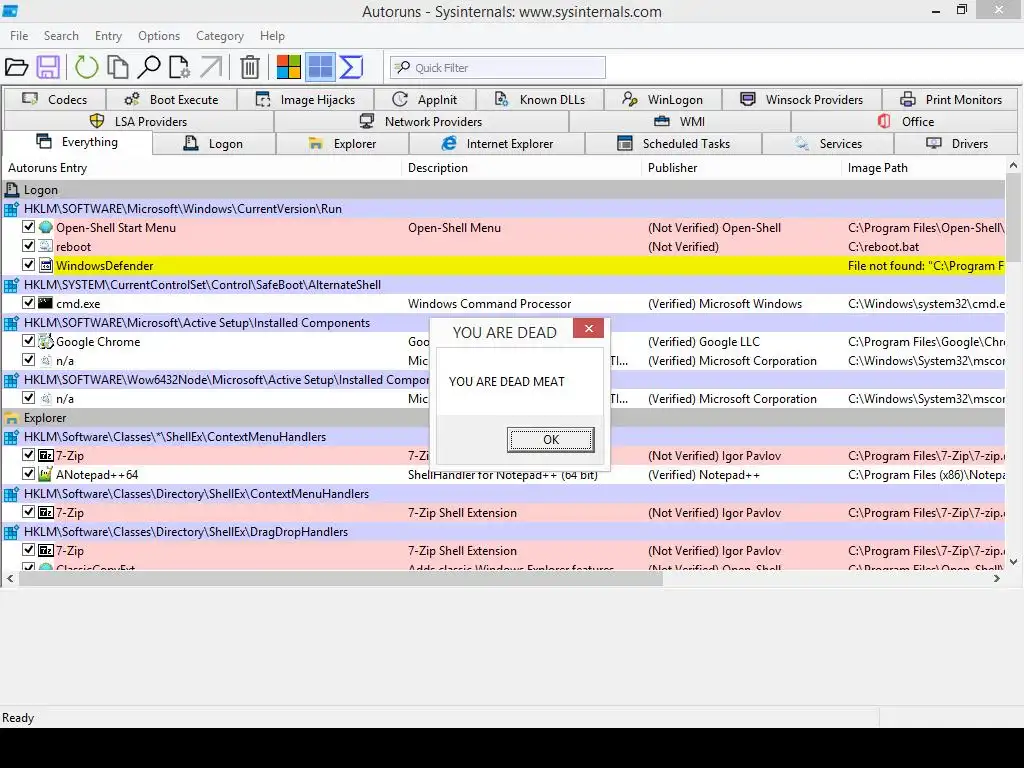Image resolution: width=1024 pixels, height=768 pixels.
Task: Click the Find magnifier toolbar icon
Action: 149,67
